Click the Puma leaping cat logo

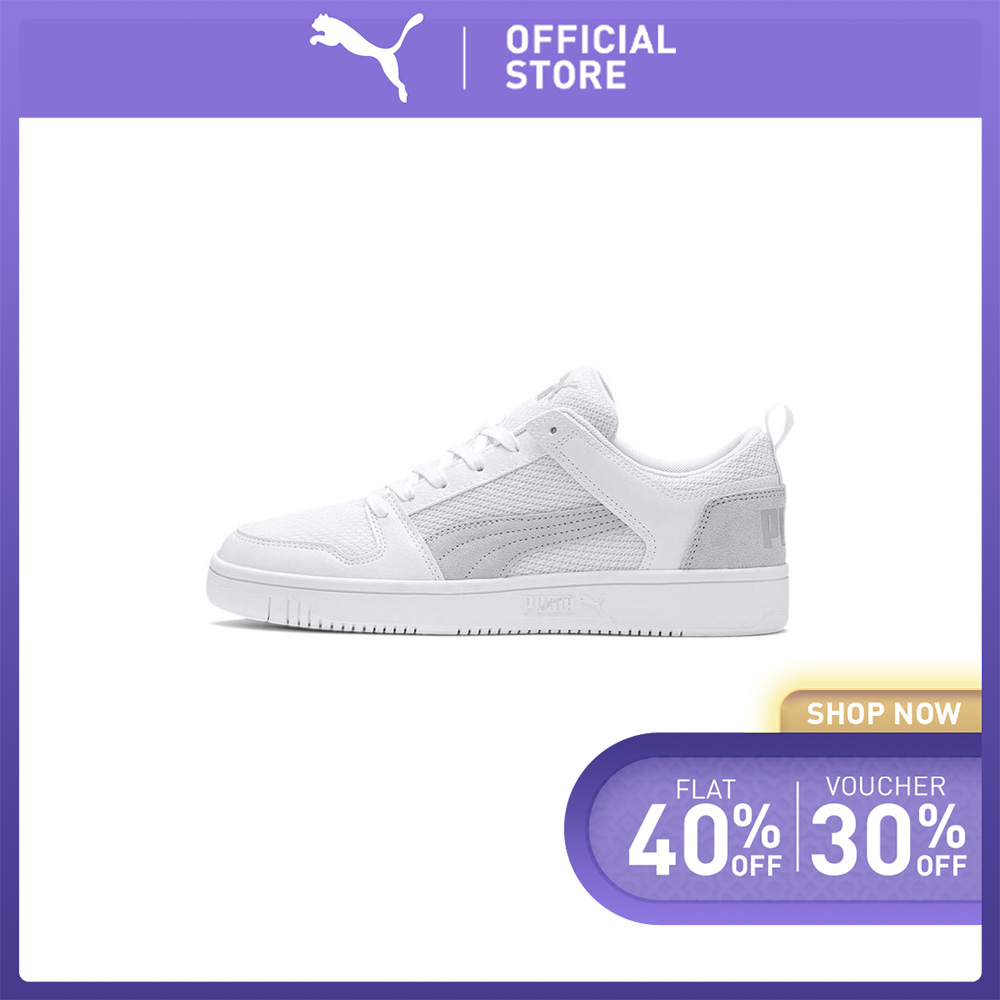click(x=367, y=56)
